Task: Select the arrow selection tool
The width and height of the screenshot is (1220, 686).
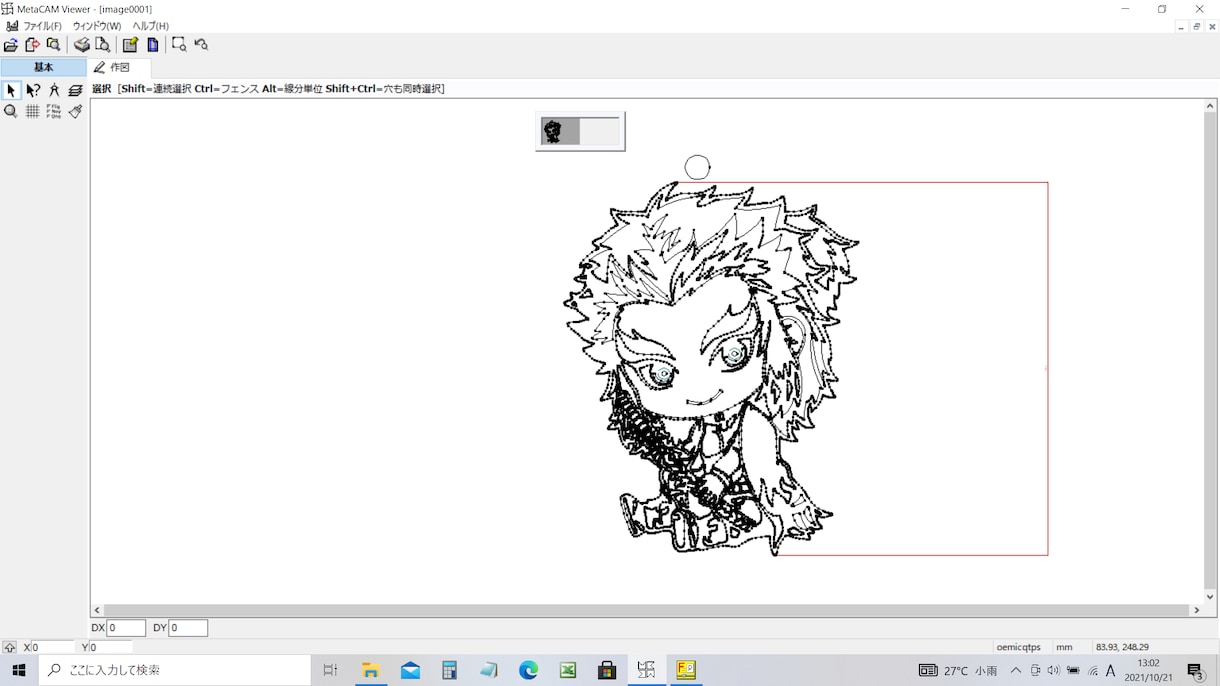Action: click(x=11, y=90)
